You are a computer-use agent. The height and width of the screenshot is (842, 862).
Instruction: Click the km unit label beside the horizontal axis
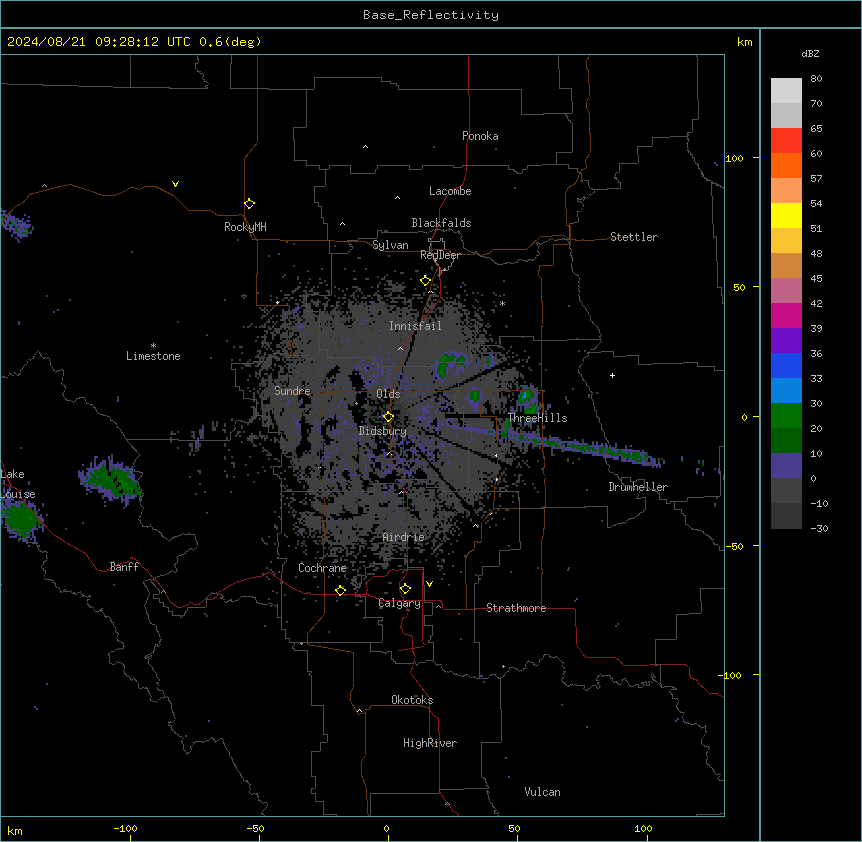[15, 831]
